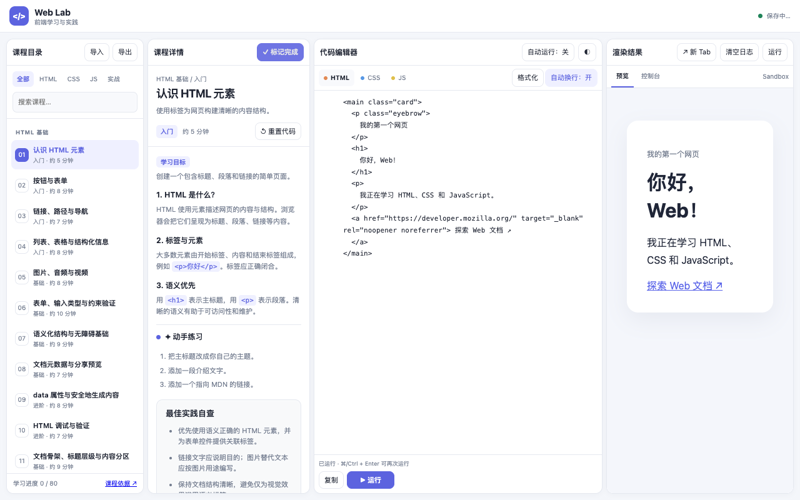This screenshot has width=800, height=500.
Task: Click lesson number 09 badge
Action: point(21,399)
